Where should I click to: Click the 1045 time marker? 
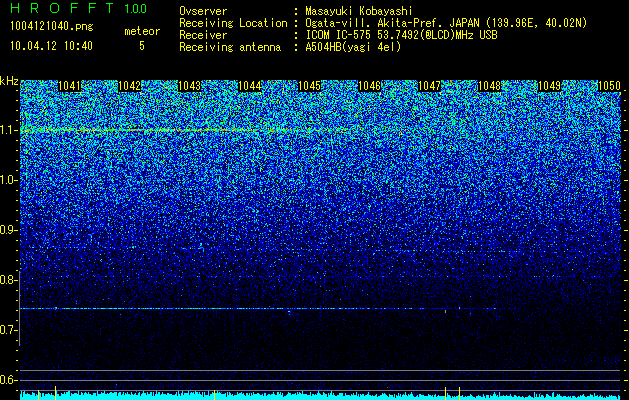pos(309,86)
